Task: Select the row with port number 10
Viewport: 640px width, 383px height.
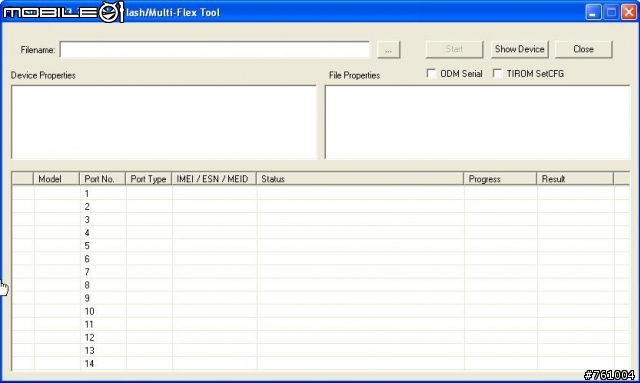Action: tap(321, 311)
